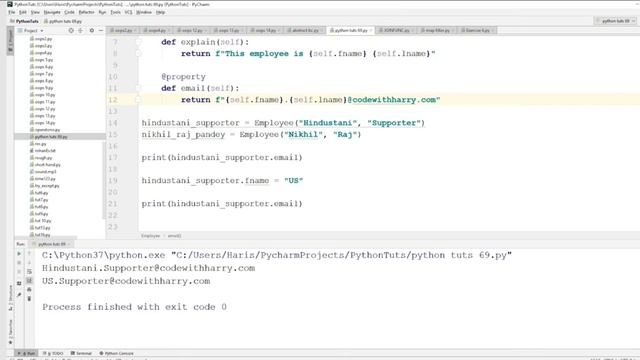Click the Down the stack trace arrow
The image size is (640, 360).
pyautogui.click(x=29, y=263)
